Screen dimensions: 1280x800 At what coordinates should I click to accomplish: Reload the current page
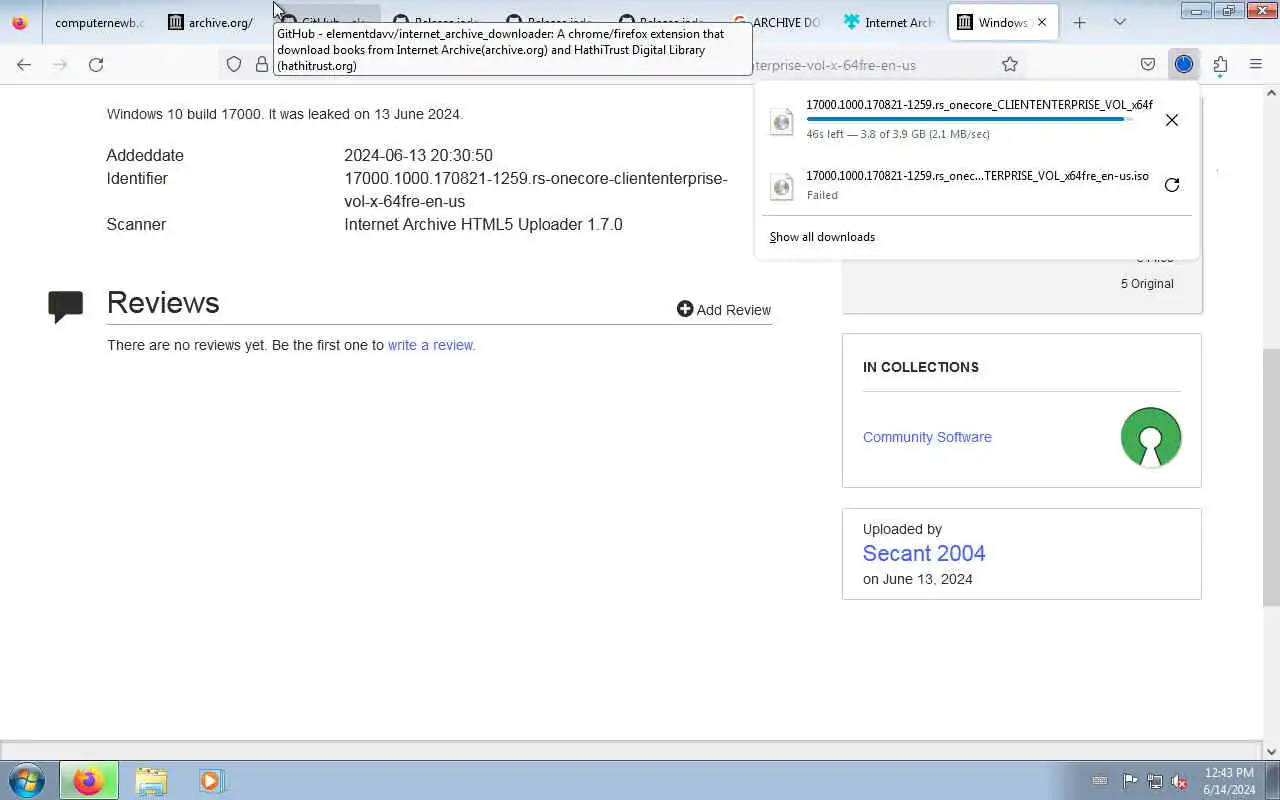96,64
